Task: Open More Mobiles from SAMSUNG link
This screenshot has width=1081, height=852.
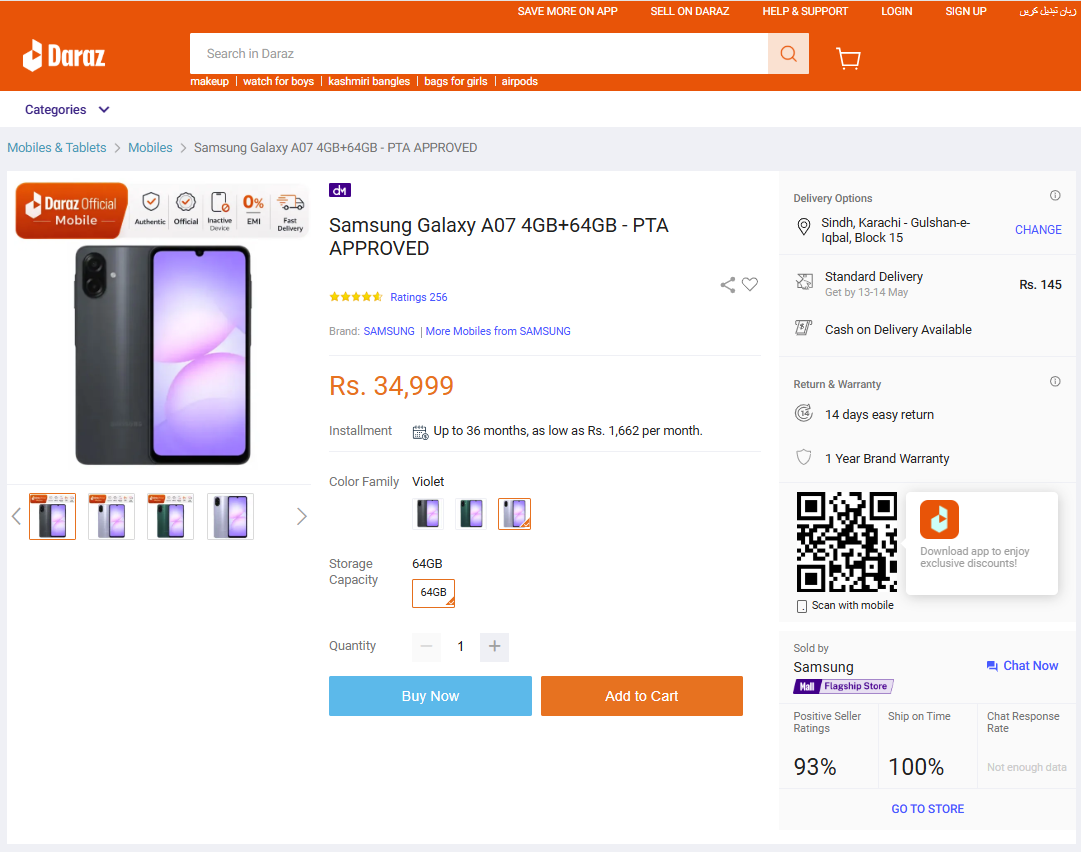Action: [x=498, y=331]
